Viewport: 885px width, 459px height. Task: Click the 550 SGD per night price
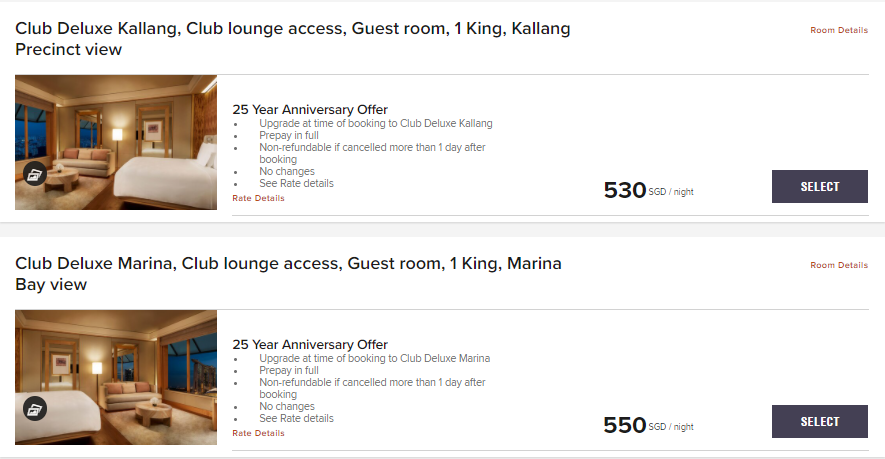(649, 425)
